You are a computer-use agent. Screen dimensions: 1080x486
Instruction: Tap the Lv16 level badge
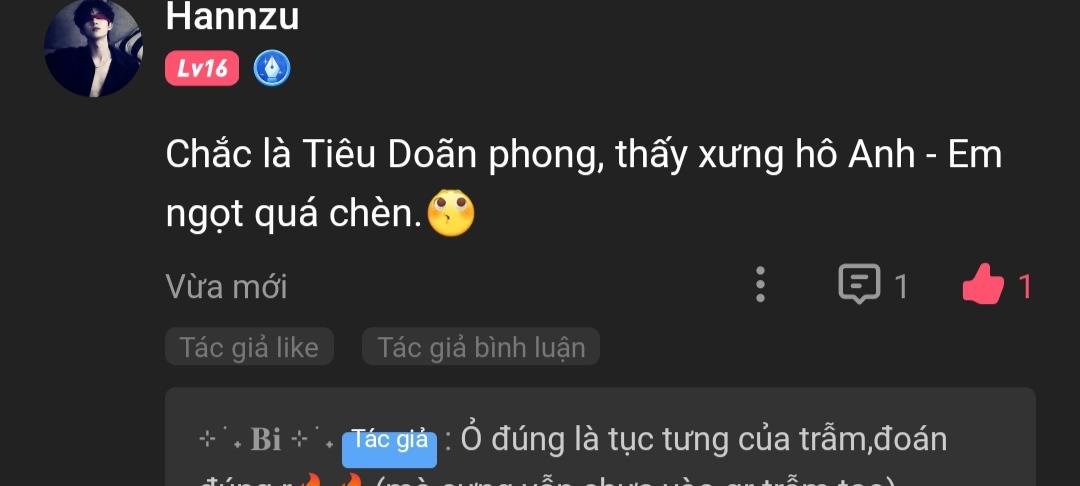click(x=202, y=68)
